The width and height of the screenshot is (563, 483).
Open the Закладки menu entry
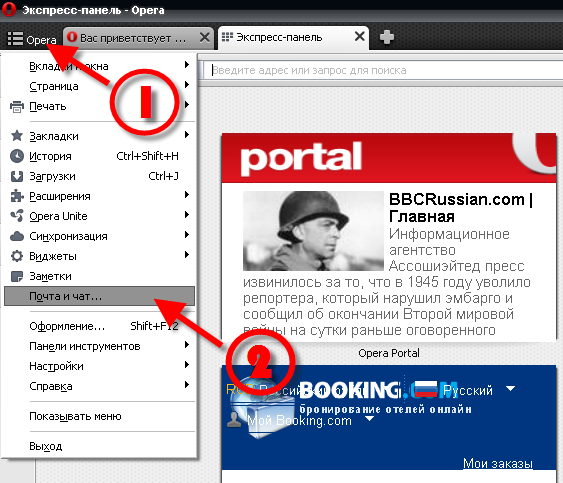(100, 136)
